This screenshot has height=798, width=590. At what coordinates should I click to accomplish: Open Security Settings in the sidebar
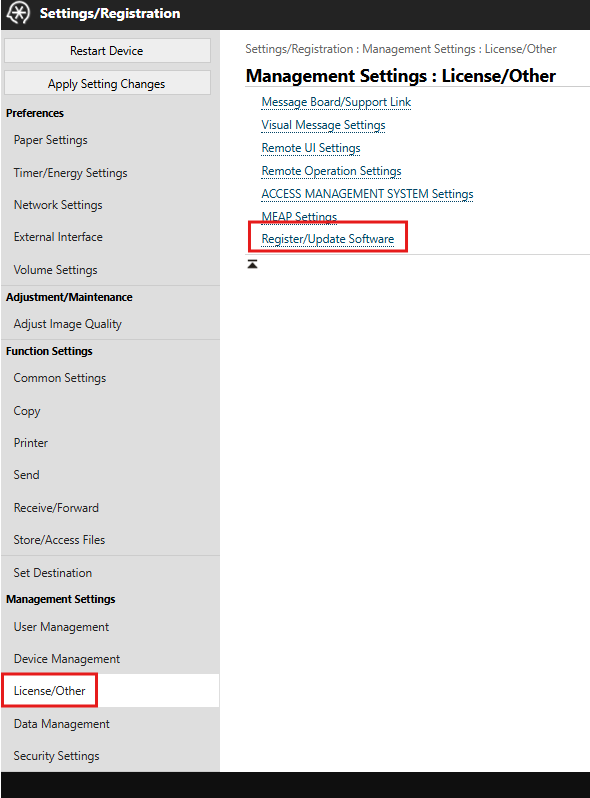coord(57,756)
